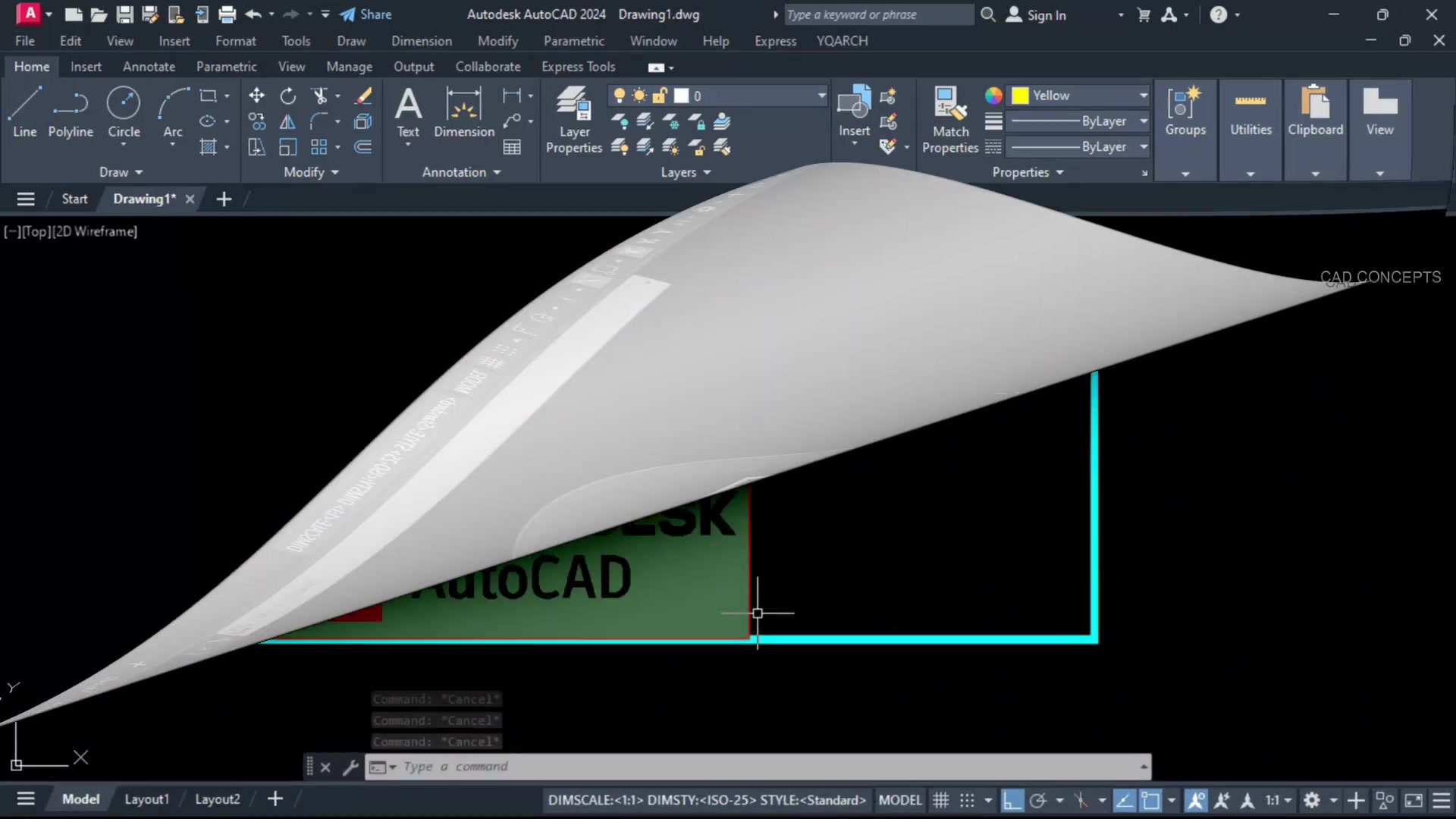
Task: Open the color picker wheel in Properties panel
Action: pyautogui.click(x=993, y=96)
